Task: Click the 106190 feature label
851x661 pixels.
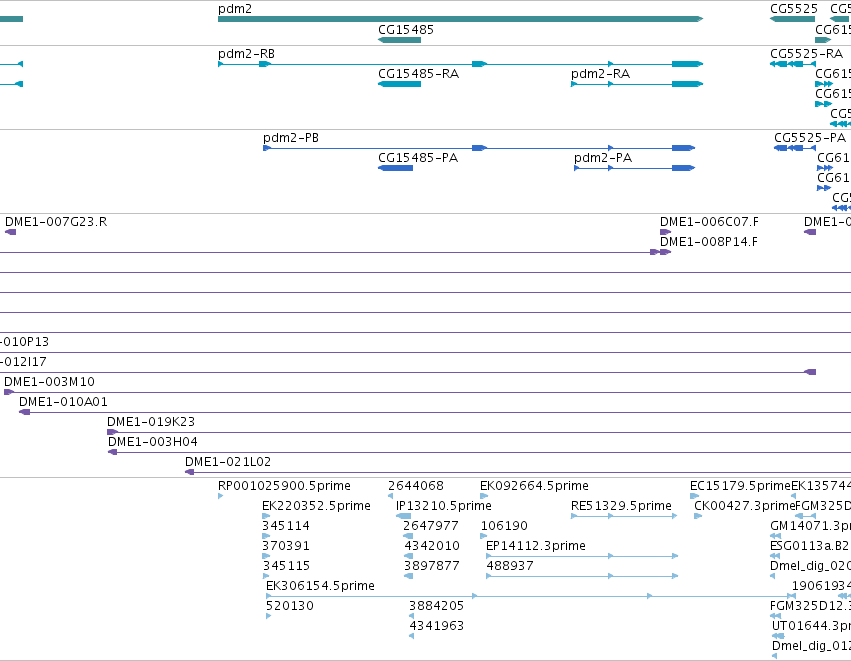Action: point(504,526)
